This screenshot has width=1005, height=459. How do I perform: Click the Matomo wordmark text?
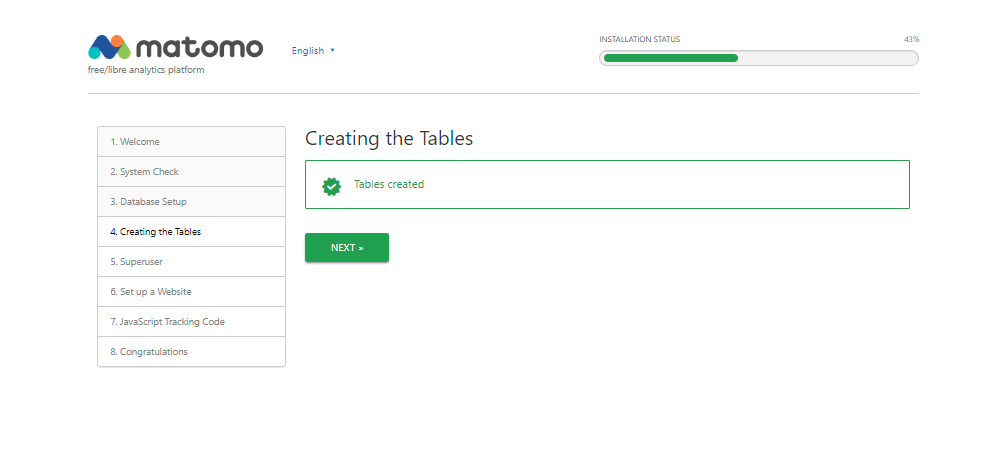(198, 47)
